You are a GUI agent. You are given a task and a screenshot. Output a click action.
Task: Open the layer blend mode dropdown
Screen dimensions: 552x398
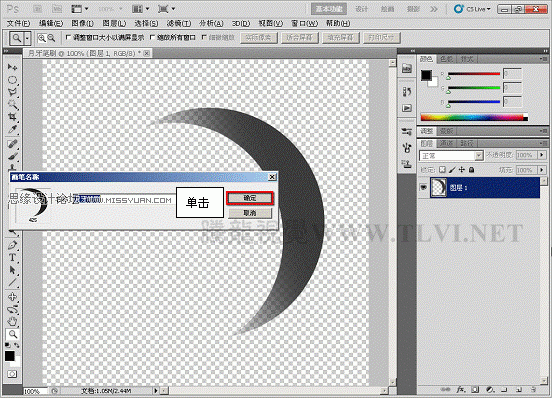point(451,155)
